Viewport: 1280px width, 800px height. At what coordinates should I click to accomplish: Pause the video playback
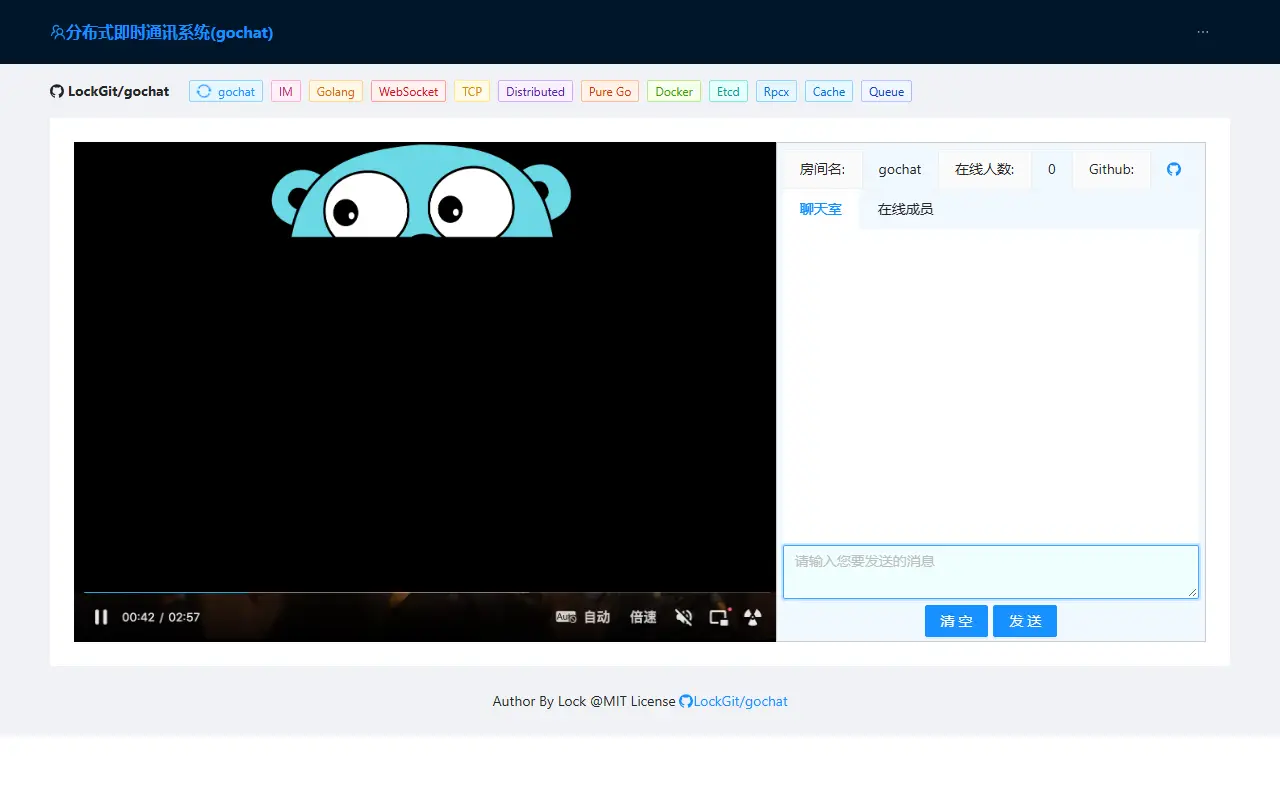click(101, 617)
